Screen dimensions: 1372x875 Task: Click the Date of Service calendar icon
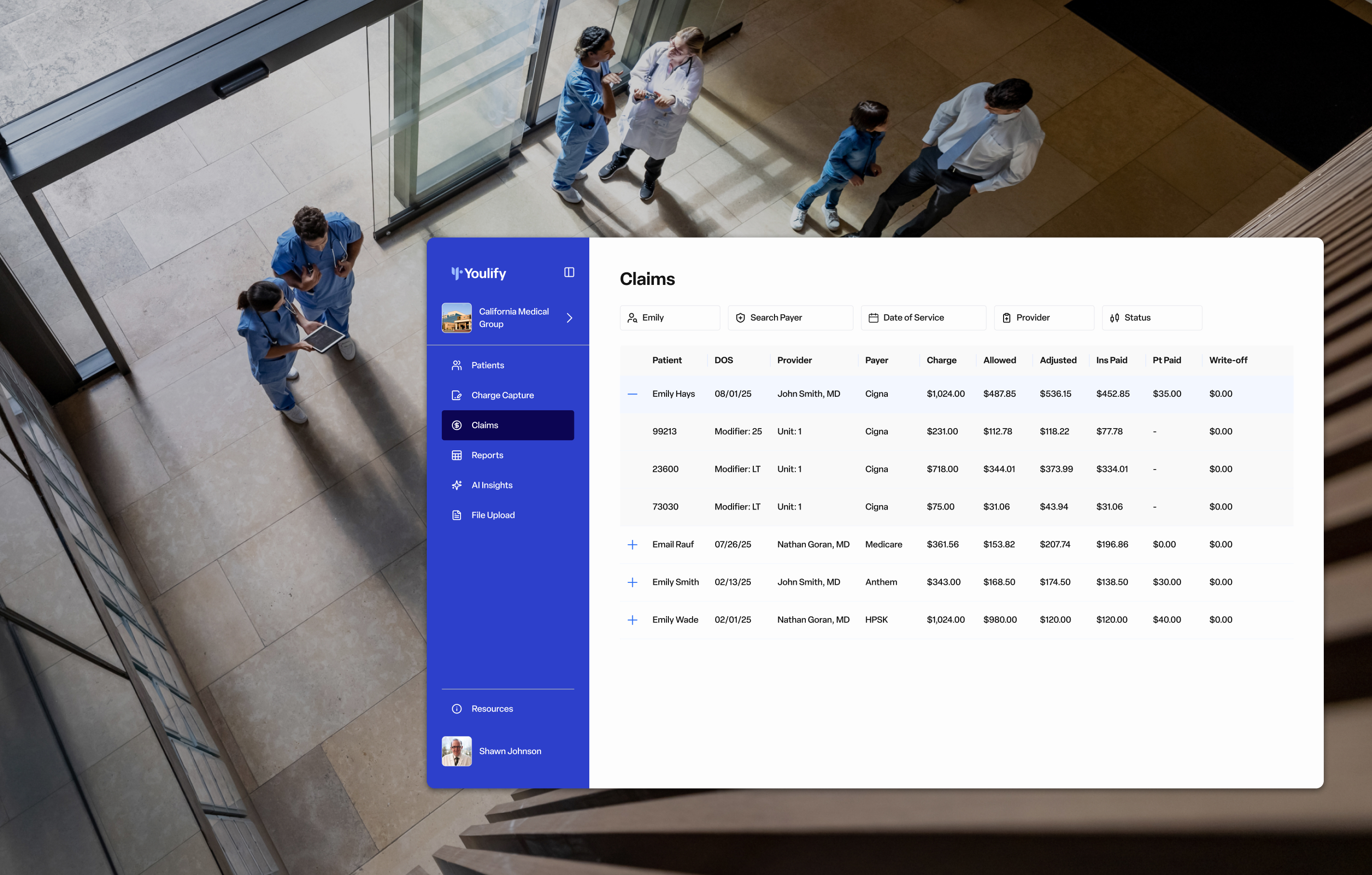tap(873, 318)
